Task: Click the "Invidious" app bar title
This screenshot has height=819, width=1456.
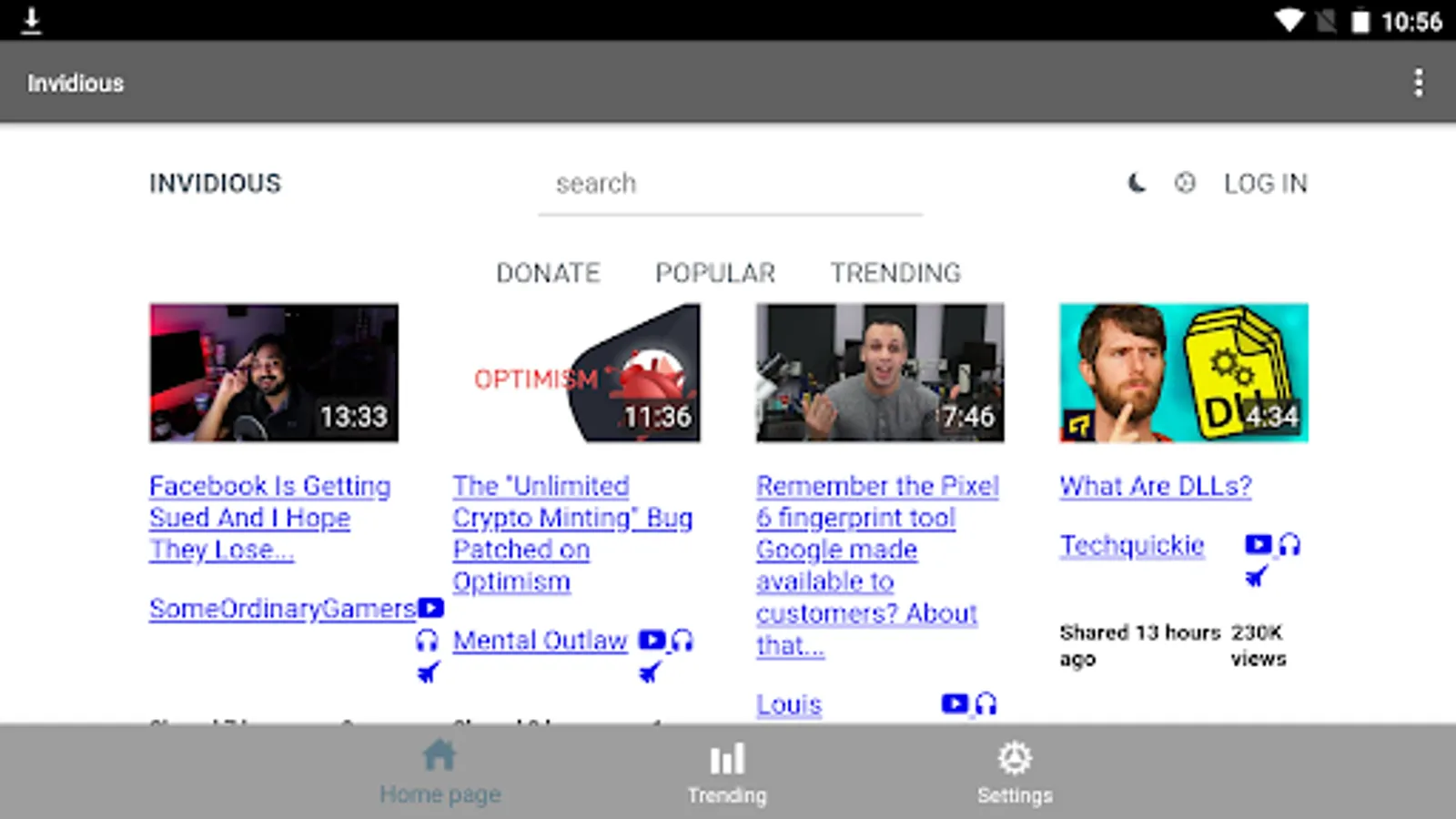Action: [x=76, y=83]
